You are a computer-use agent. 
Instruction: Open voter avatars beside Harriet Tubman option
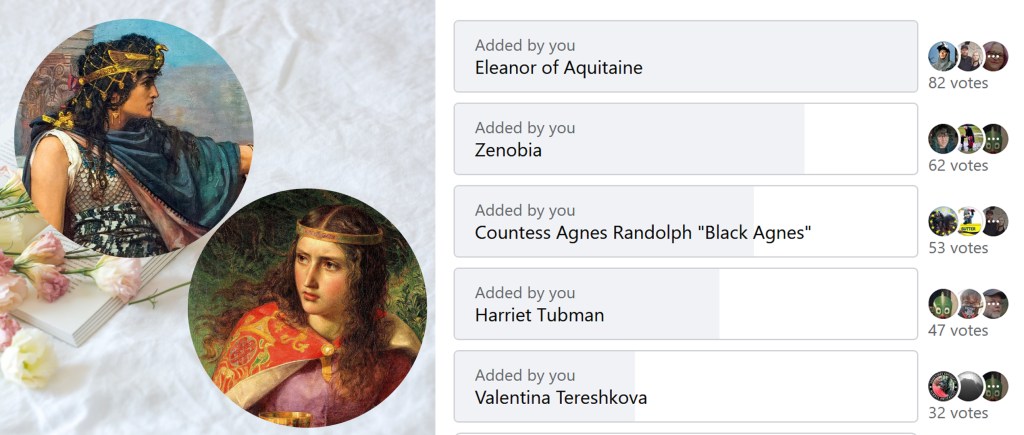tap(968, 303)
